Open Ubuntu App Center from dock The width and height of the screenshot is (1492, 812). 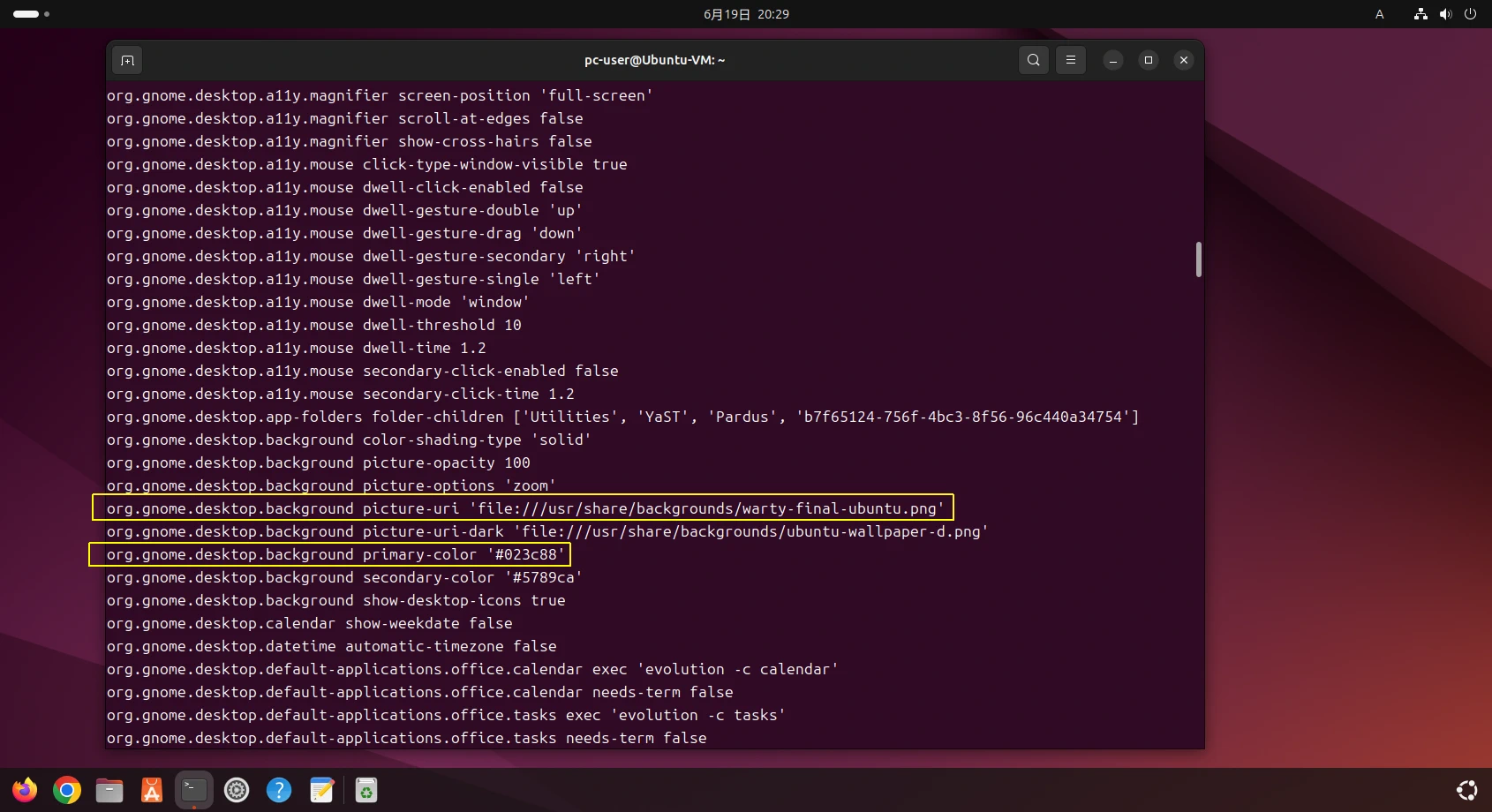(x=152, y=790)
